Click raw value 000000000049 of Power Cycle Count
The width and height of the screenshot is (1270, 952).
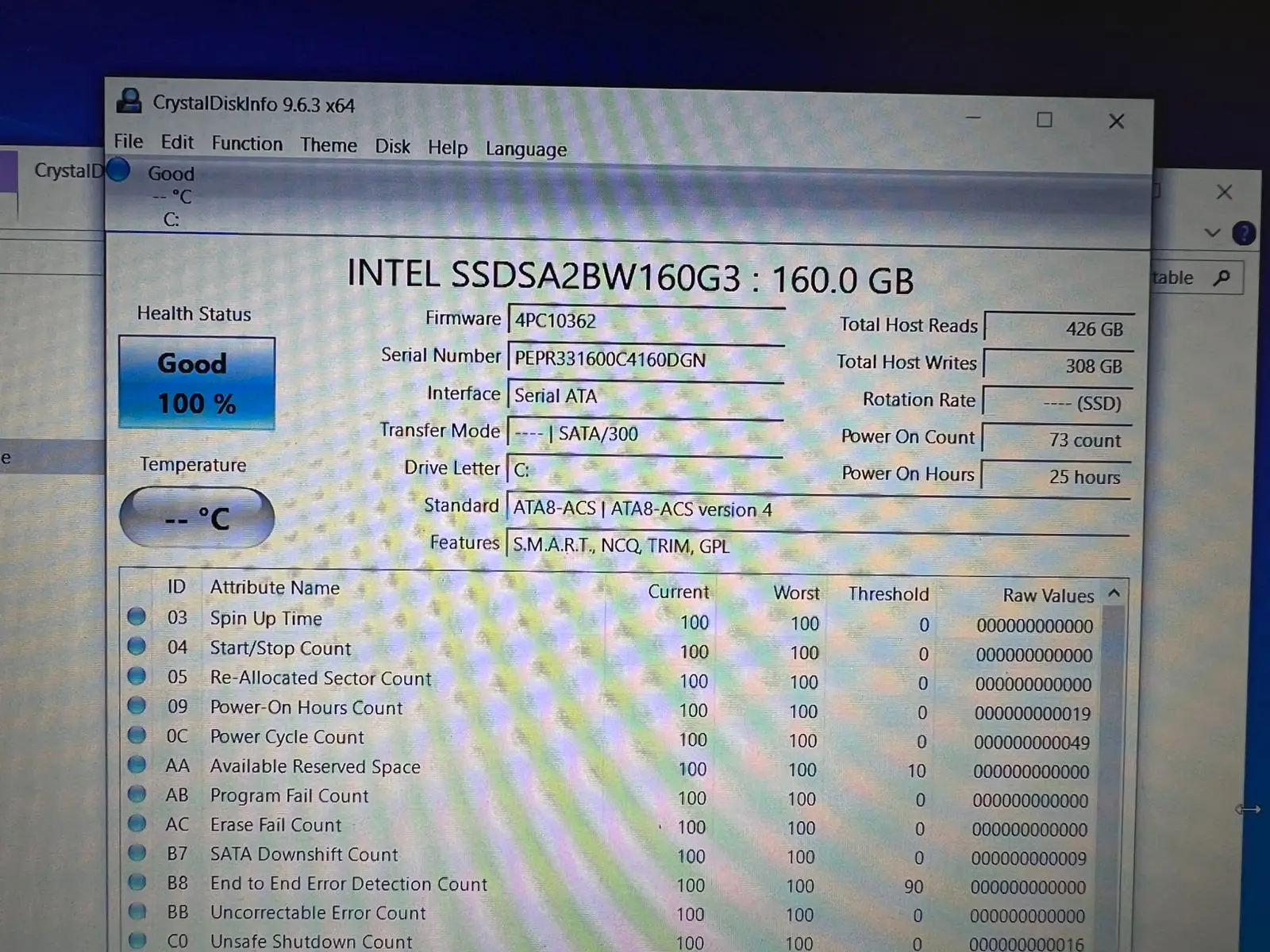point(1032,743)
